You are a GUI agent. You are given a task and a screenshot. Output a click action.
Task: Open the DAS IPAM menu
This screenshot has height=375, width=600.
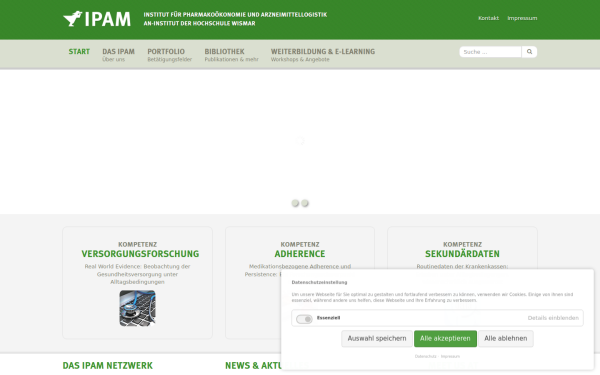(118, 55)
